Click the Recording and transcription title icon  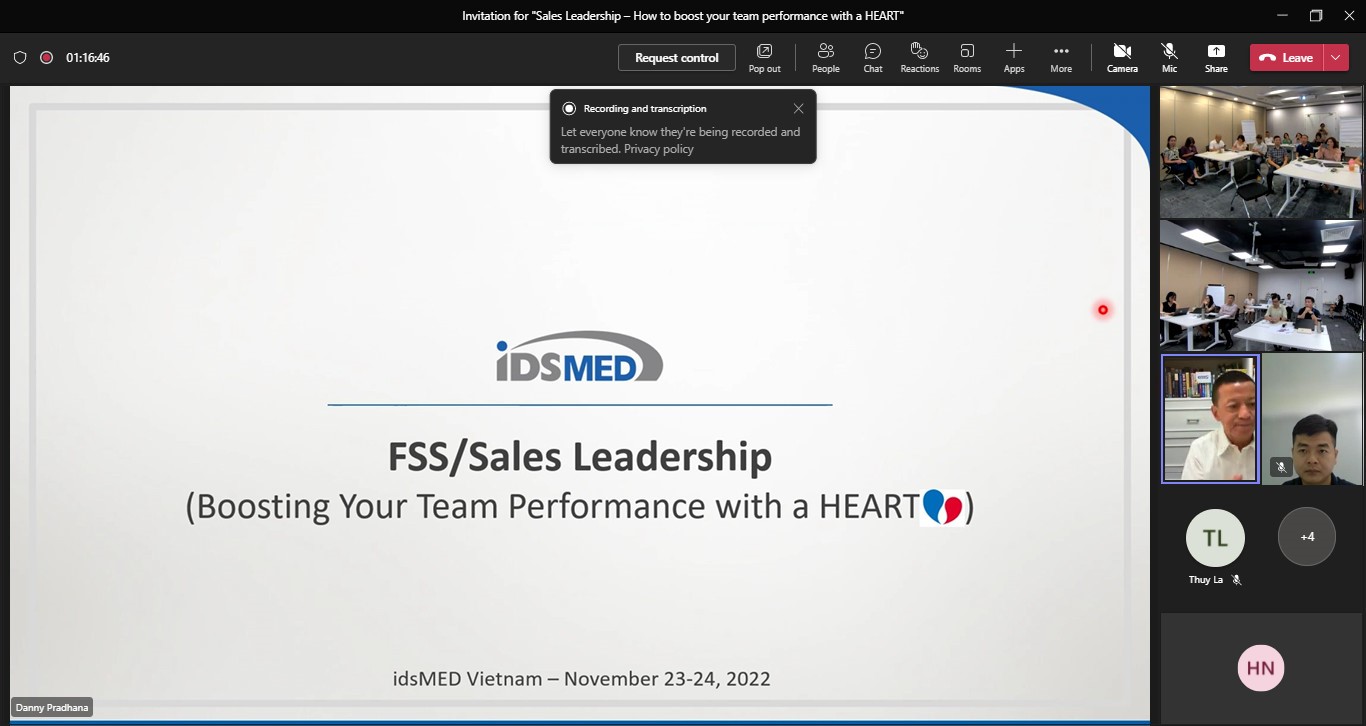point(569,108)
